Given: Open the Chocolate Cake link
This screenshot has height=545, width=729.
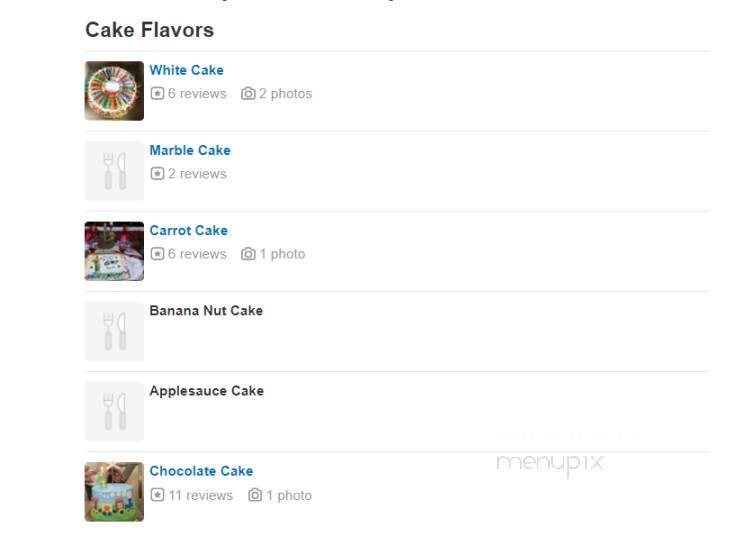Looking at the screenshot, I should click(x=201, y=471).
